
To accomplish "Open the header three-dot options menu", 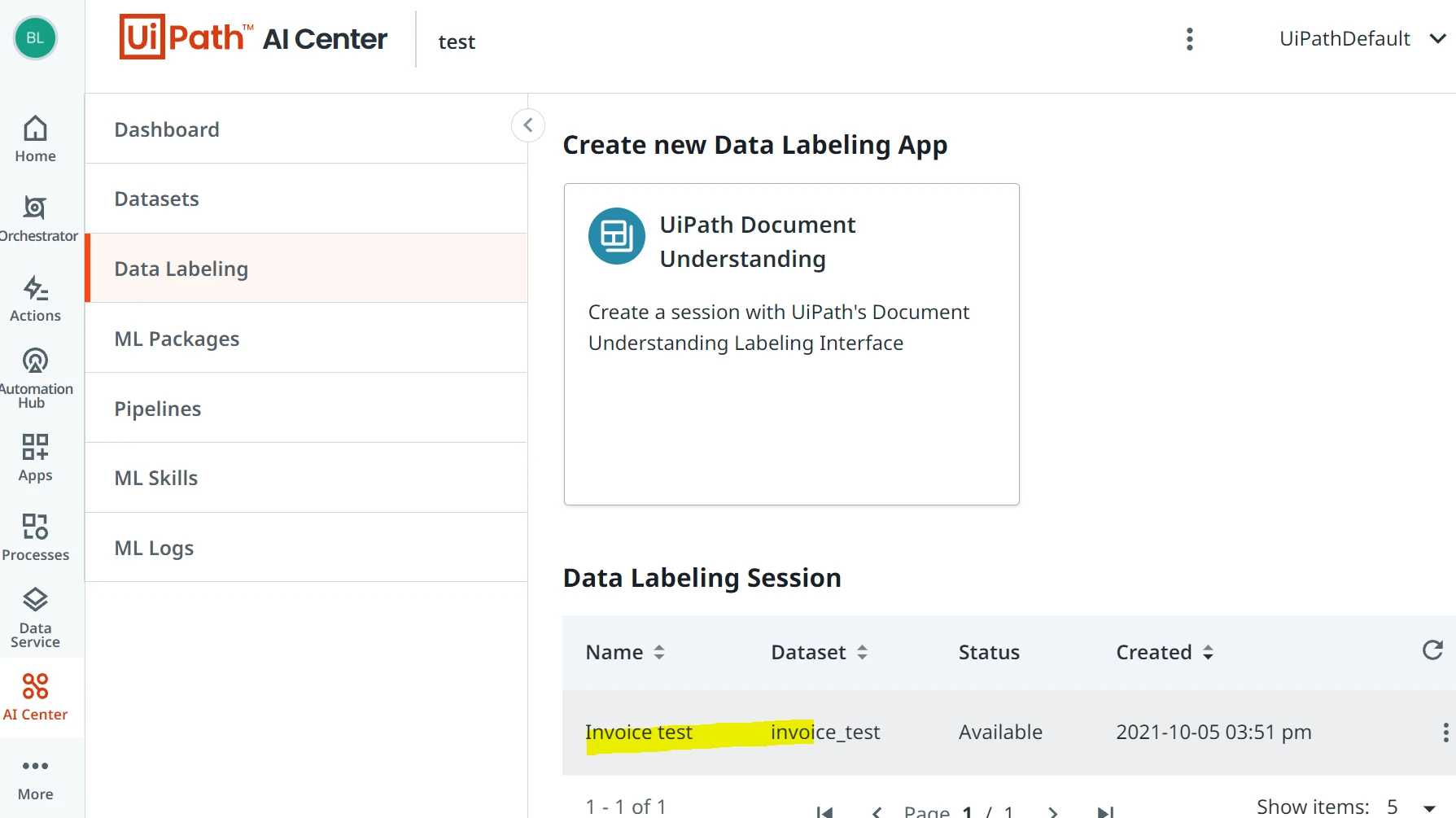I will [1190, 39].
